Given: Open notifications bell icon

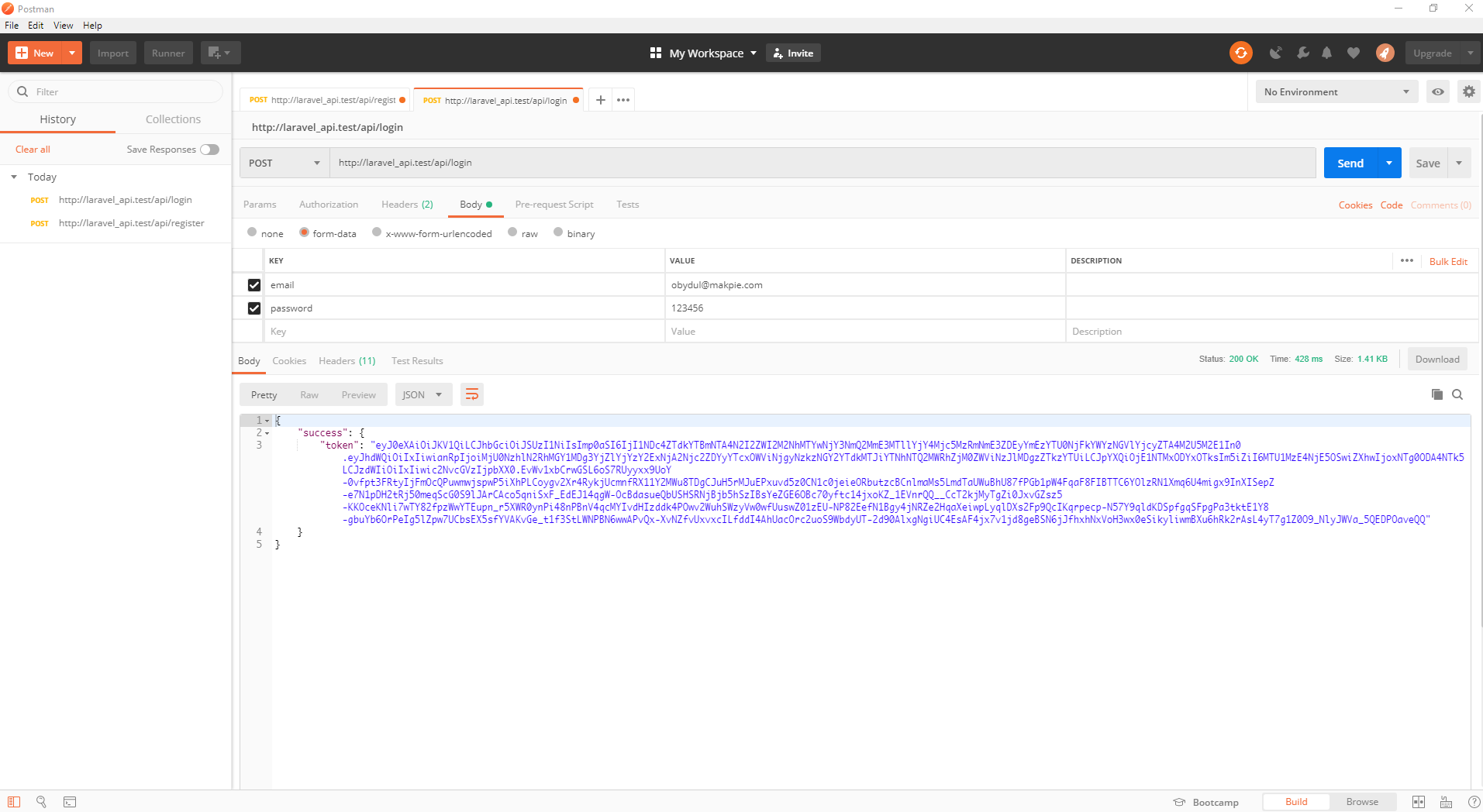Looking at the screenshot, I should click(1327, 53).
